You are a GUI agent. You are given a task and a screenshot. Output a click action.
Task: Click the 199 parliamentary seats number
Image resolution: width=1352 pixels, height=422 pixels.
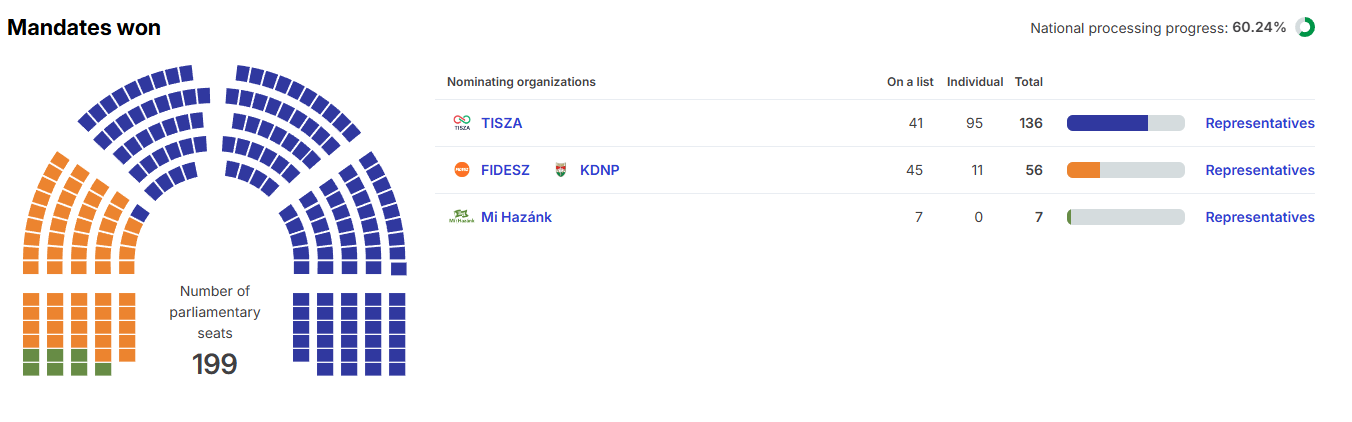215,364
